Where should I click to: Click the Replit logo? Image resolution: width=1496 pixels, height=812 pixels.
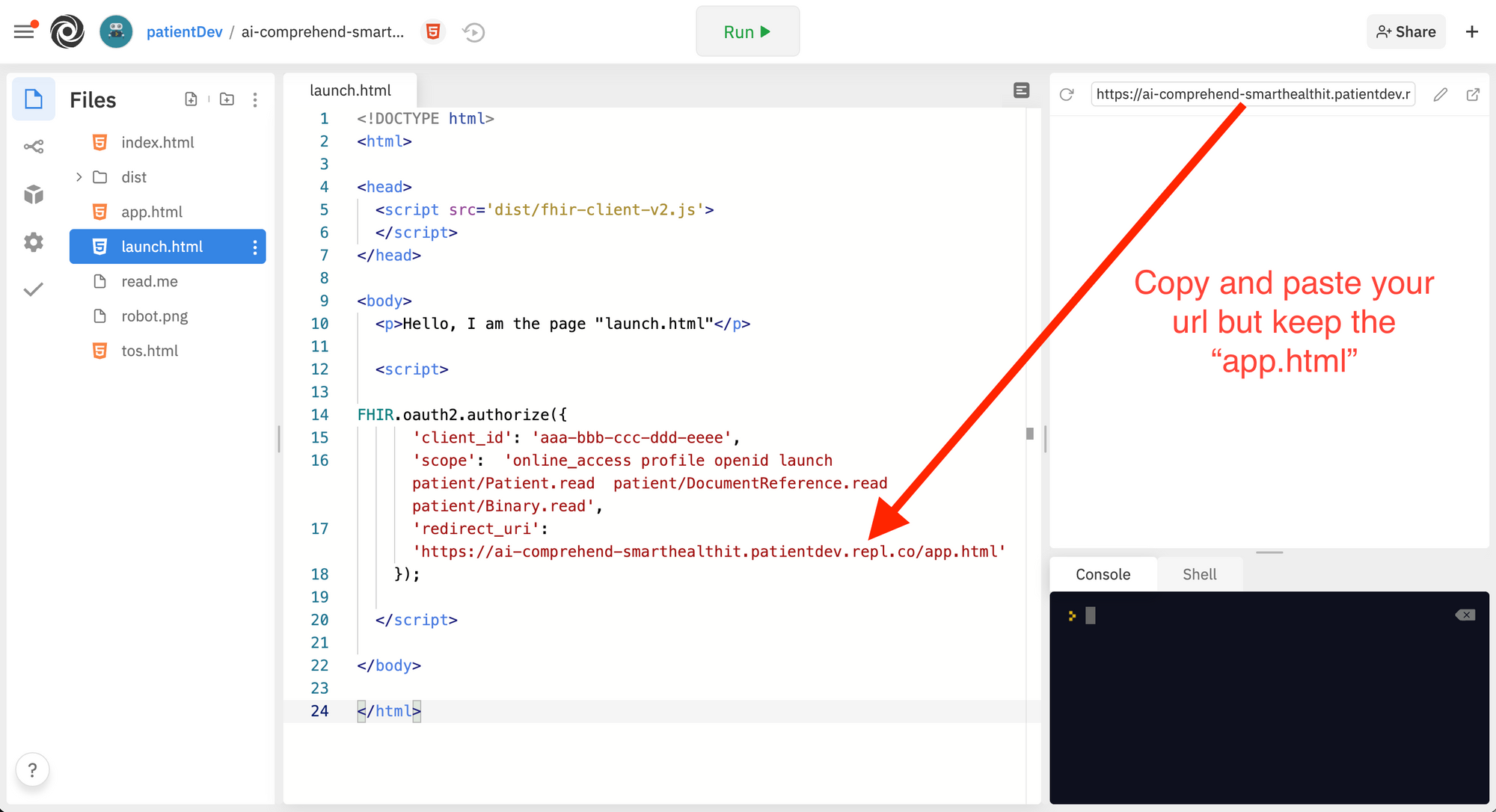(x=67, y=31)
